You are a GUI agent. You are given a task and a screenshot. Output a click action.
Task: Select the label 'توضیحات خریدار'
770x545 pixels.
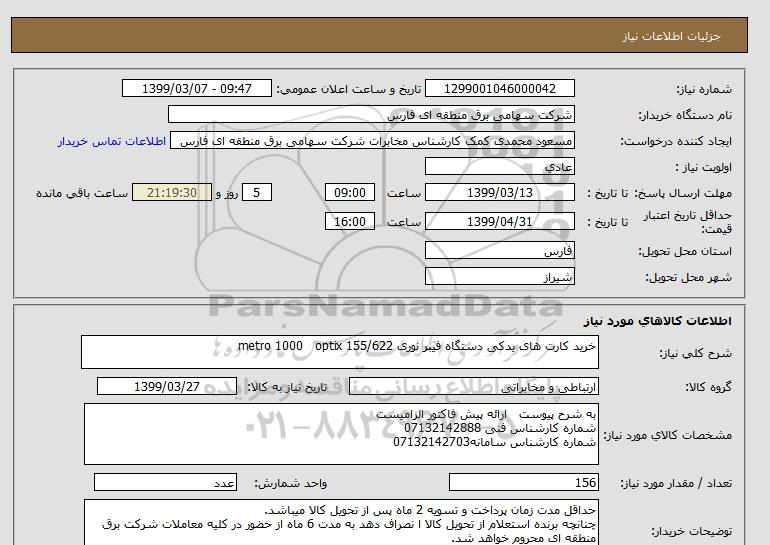tap(691, 531)
